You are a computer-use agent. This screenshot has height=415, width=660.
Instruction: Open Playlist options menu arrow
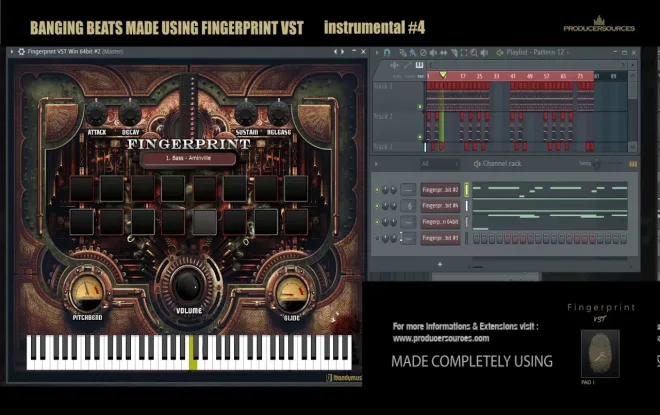tap(377, 53)
